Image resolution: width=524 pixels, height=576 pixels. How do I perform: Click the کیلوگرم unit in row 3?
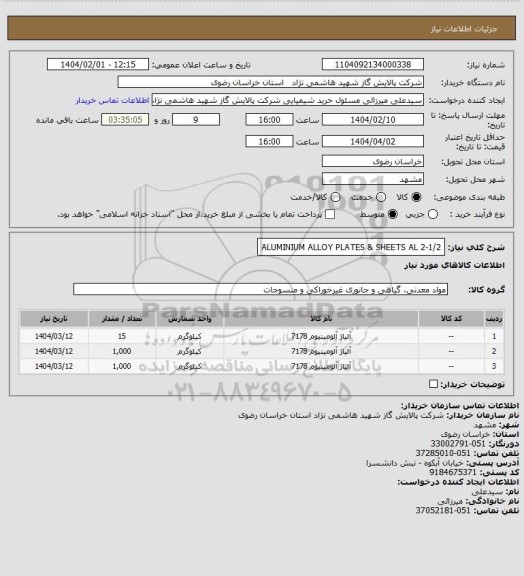point(189,366)
